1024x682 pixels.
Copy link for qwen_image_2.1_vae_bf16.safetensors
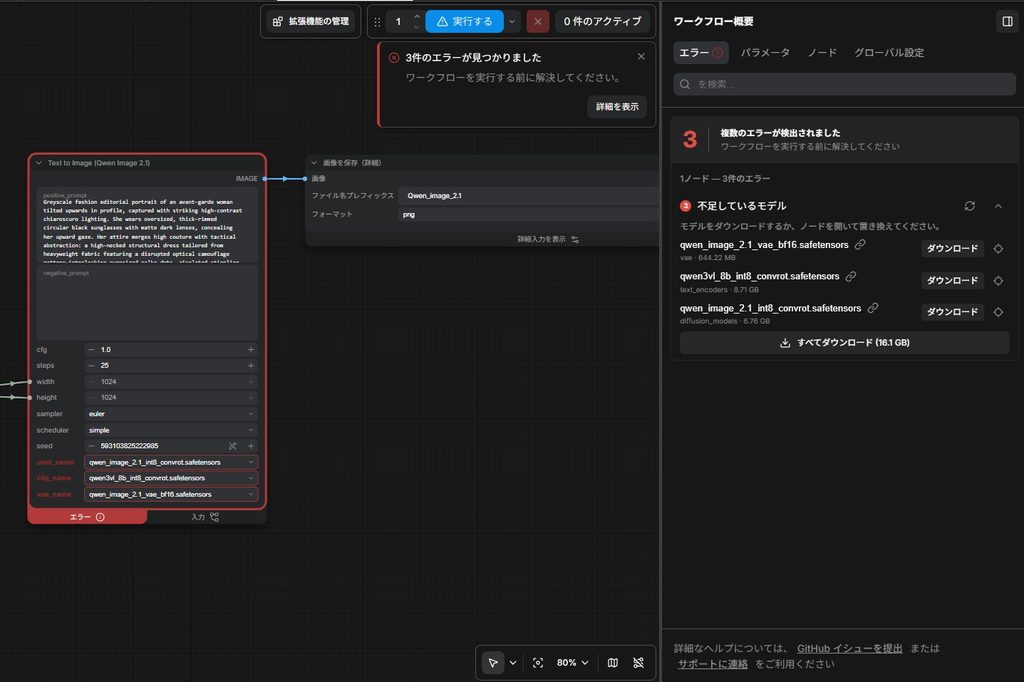pos(860,244)
